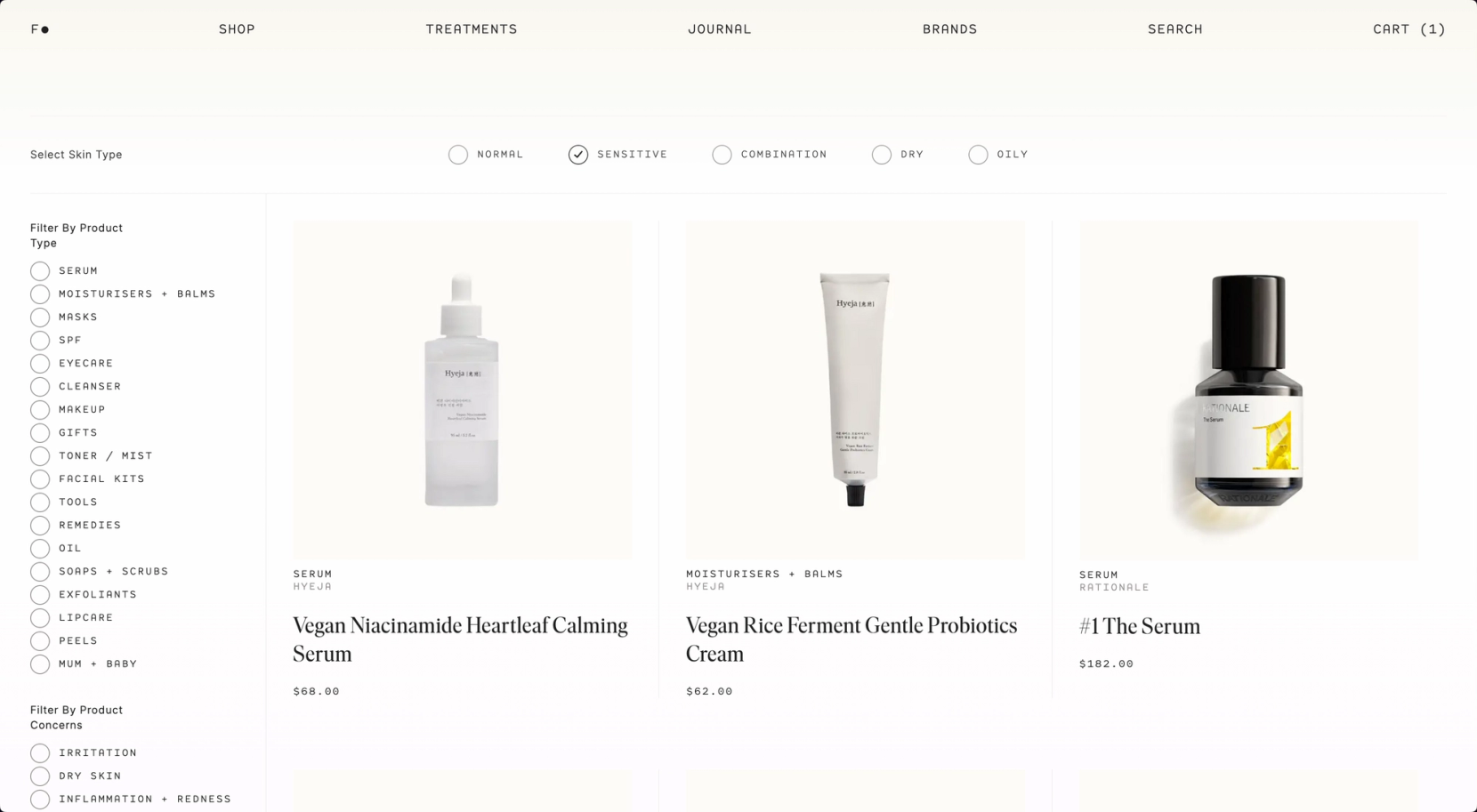Image resolution: width=1477 pixels, height=812 pixels.
Task: View Cart (1)
Action: click(1409, 29)
